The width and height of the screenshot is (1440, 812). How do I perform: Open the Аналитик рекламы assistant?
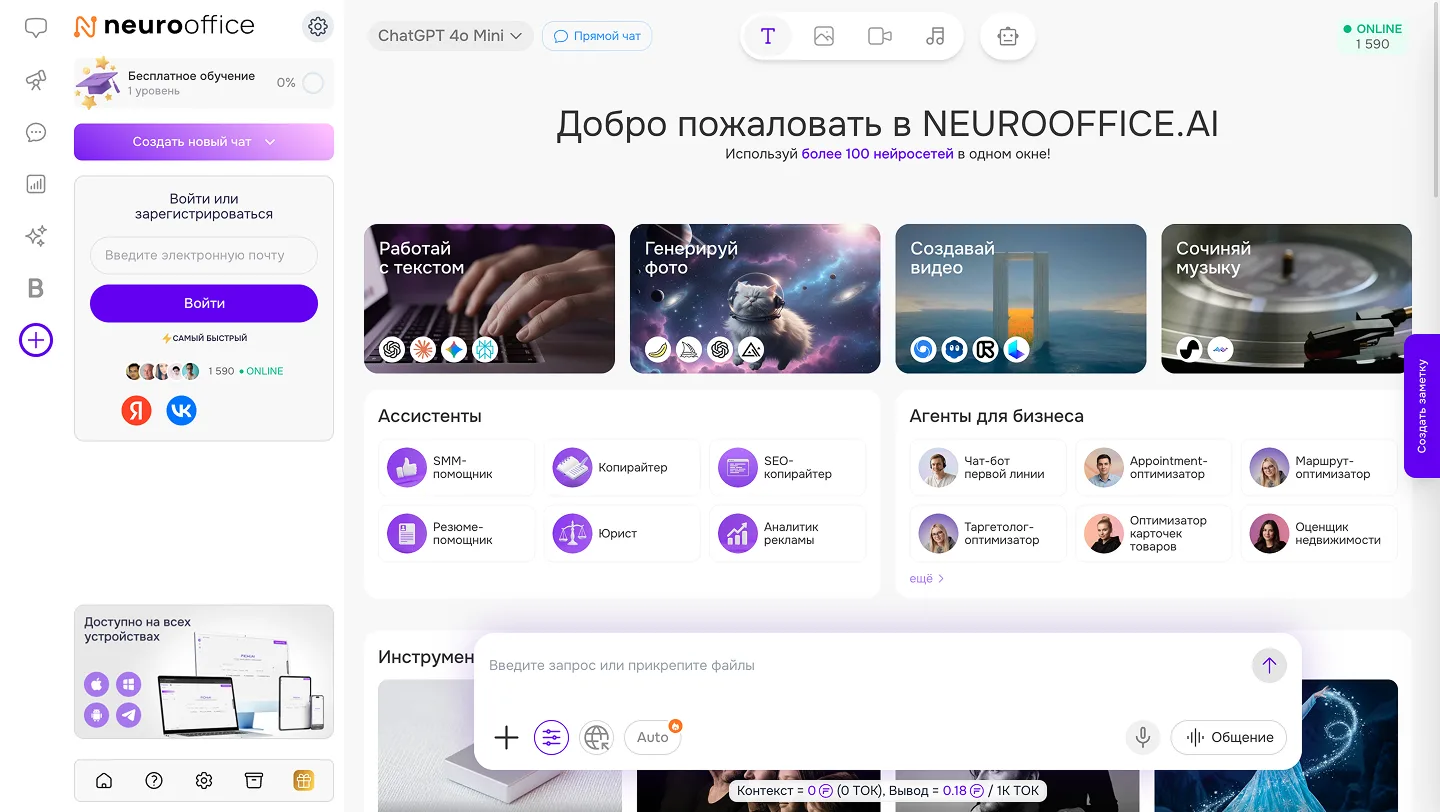788,533
